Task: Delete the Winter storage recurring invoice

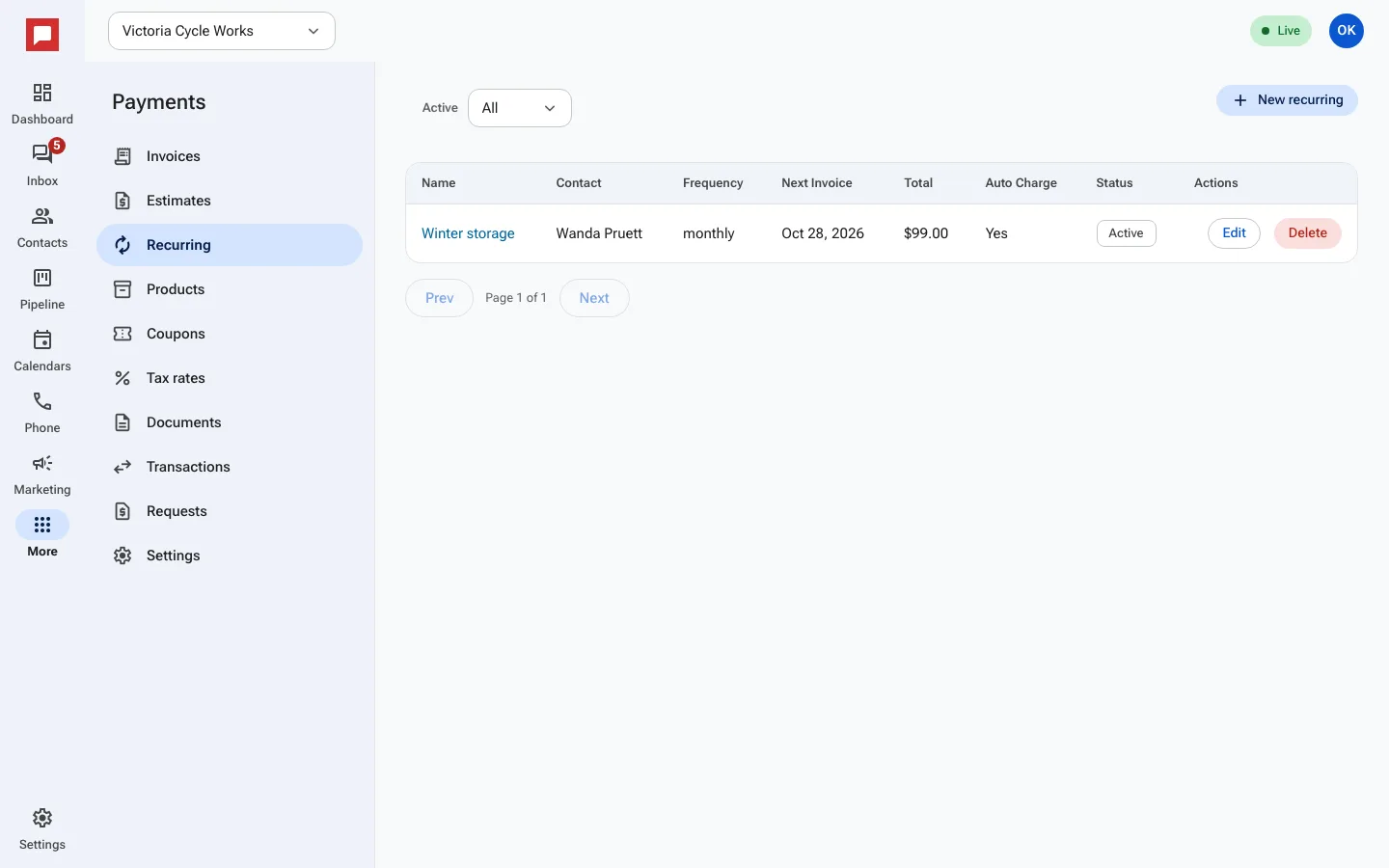Action: 1308,233
